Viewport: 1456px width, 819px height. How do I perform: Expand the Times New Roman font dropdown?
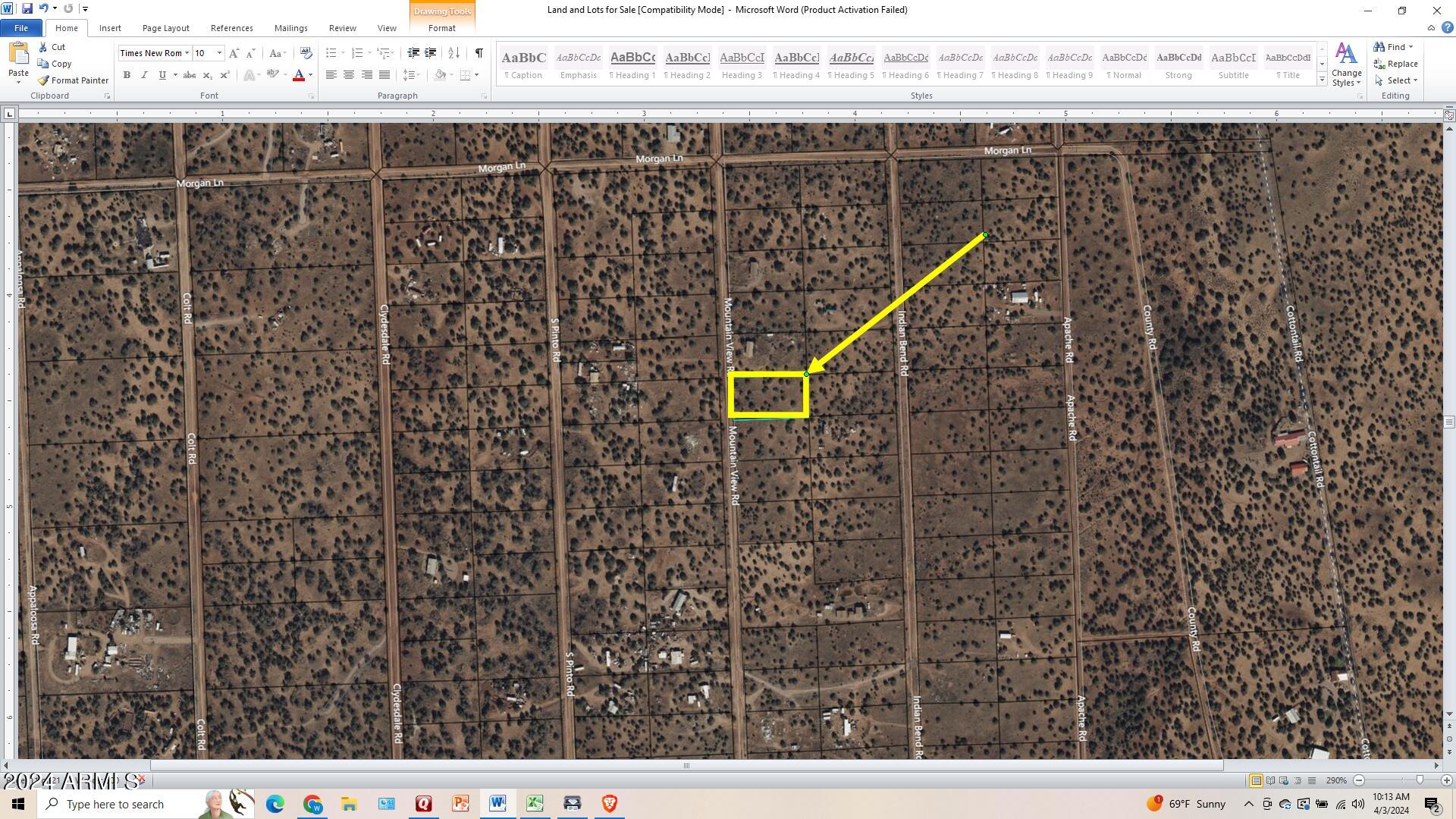click(187, 53)
